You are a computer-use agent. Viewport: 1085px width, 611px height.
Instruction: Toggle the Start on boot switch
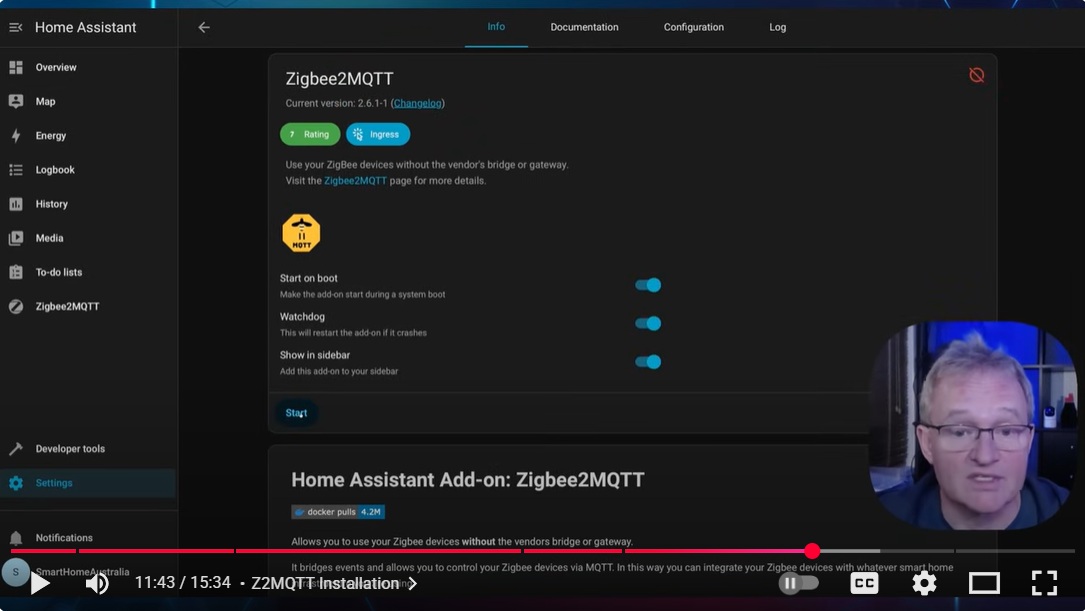tap(648, 285)
